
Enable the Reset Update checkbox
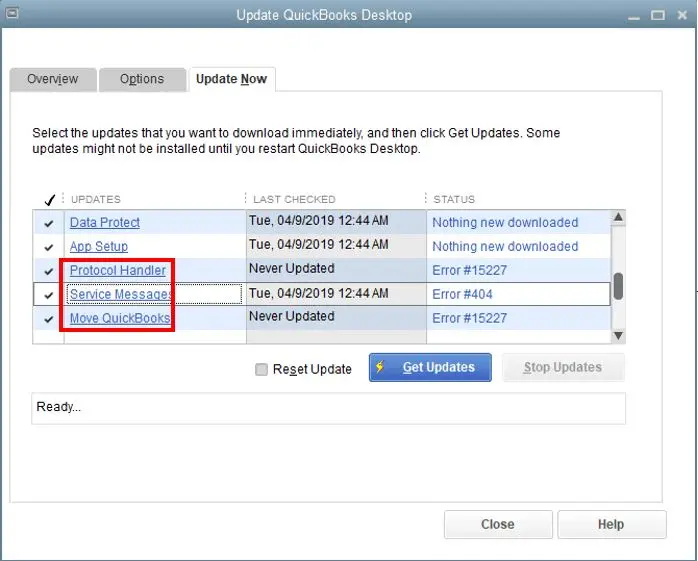coord(261,369)
